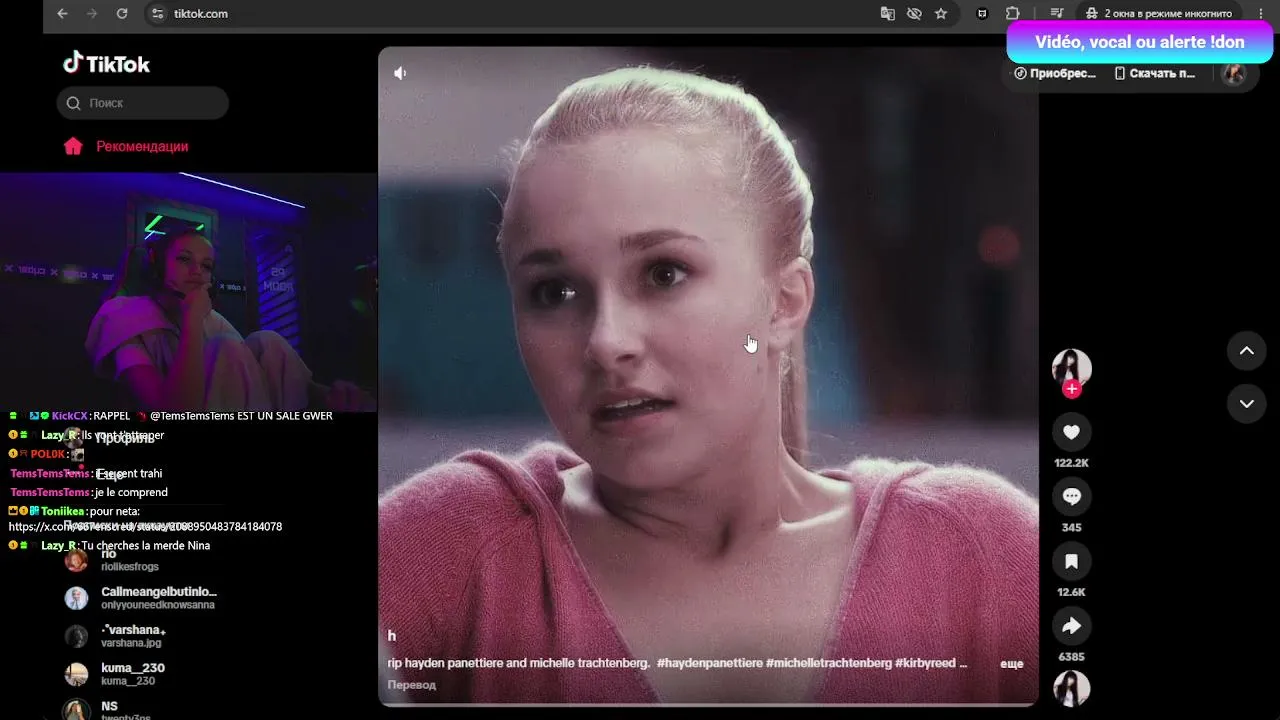Click the Callmeangelbutinlo avatar
The width and height of the screenshot is (1280, 720).
coord(76,598)
